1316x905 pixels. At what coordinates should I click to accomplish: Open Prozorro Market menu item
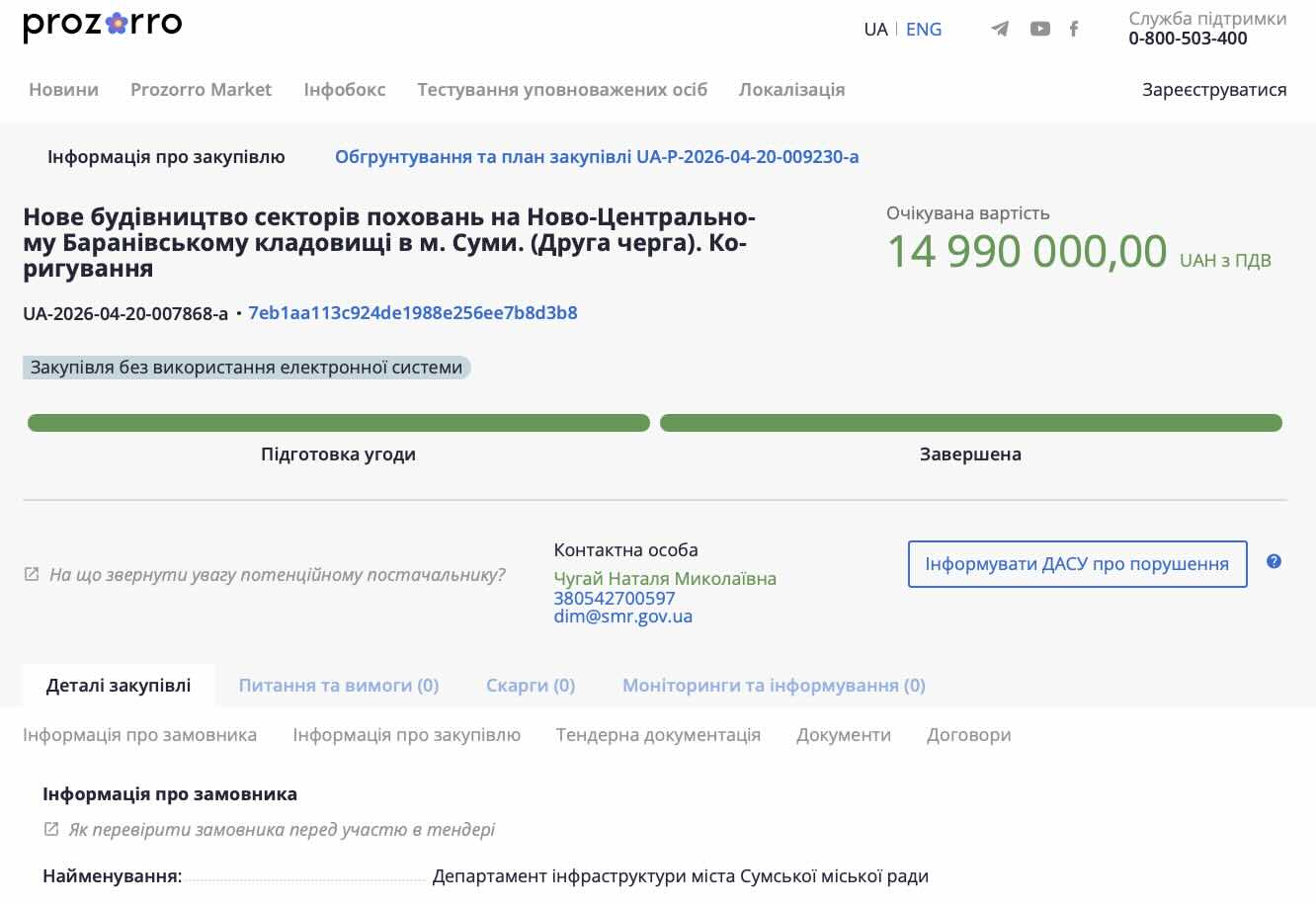tap(201, 90)
